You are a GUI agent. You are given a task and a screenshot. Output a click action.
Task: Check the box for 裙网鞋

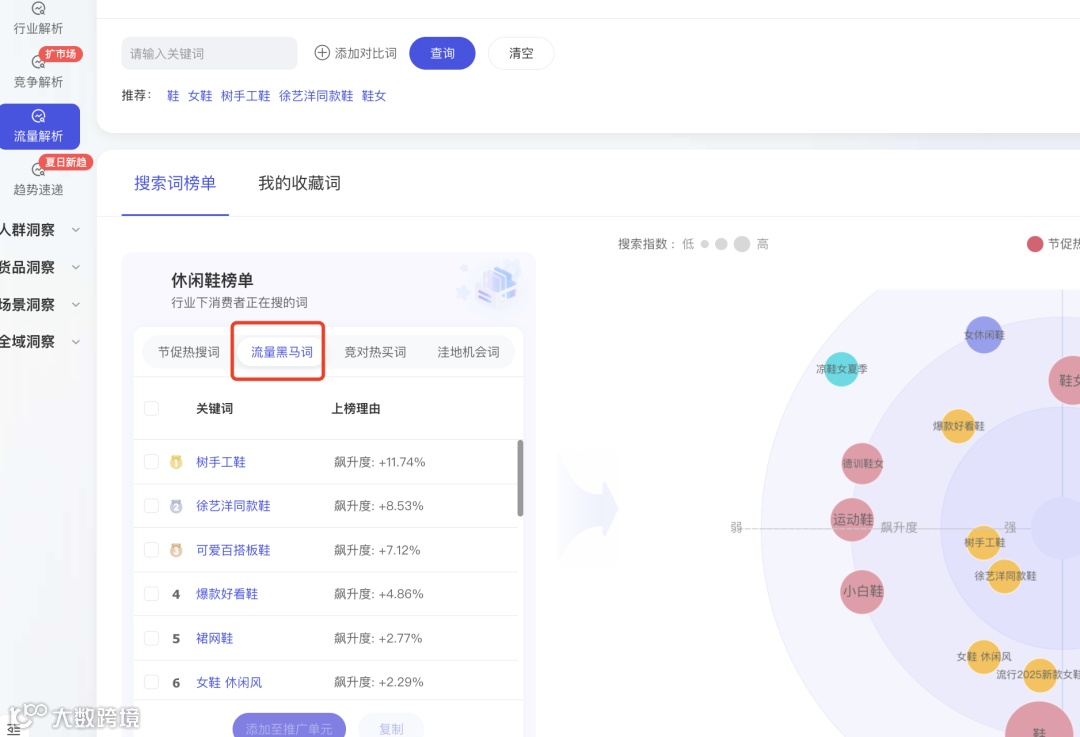152,638
